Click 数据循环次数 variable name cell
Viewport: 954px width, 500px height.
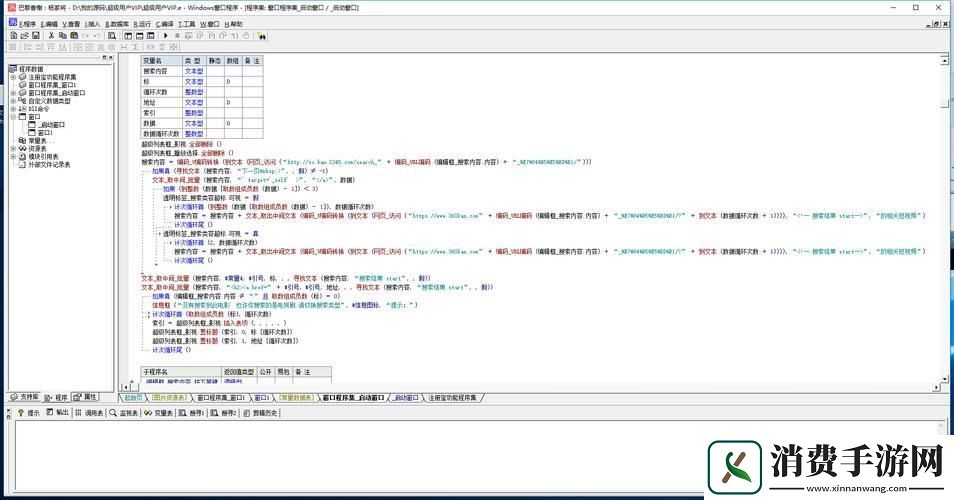(x=162, y=133)
